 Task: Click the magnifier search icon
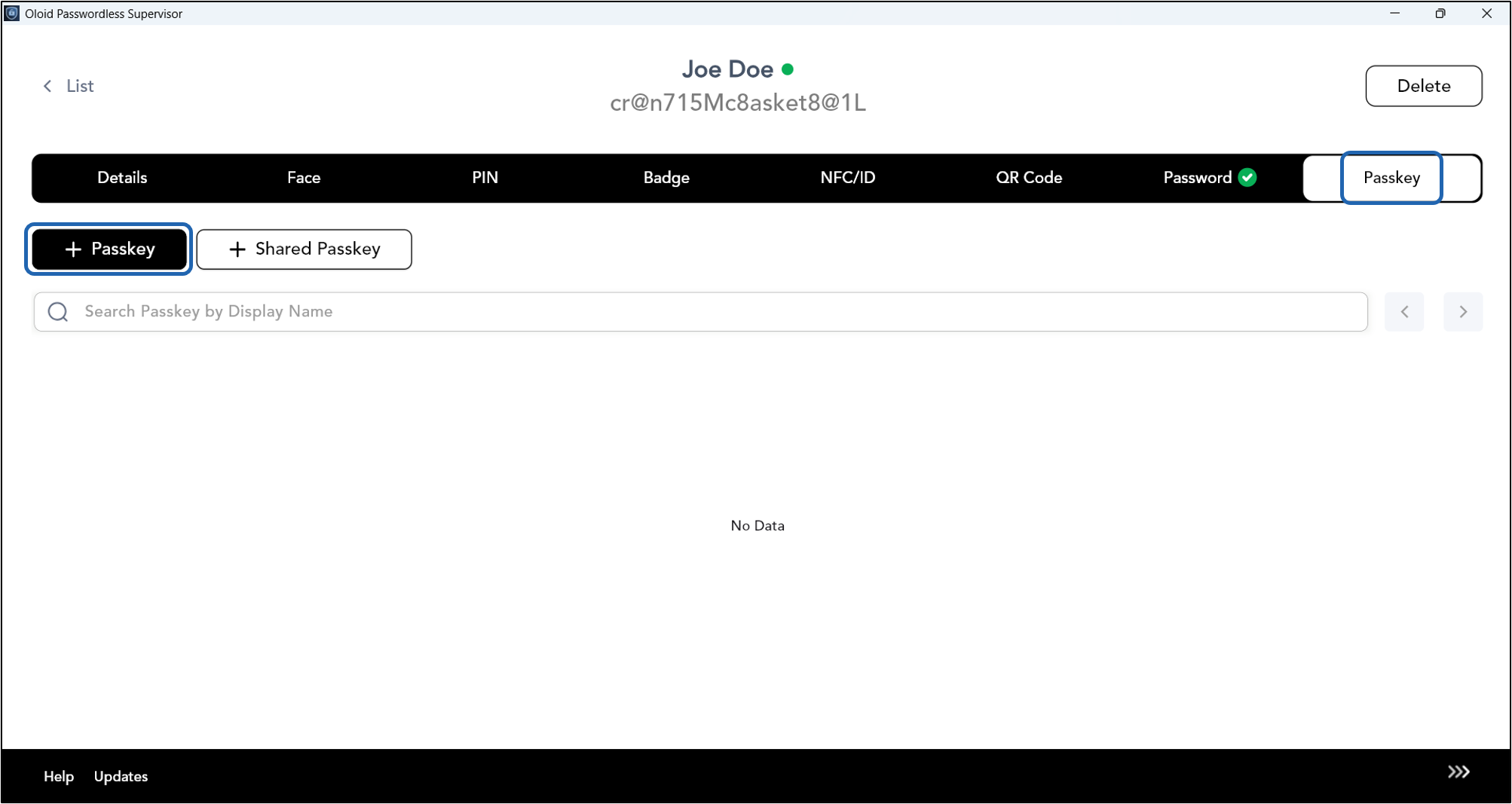tap(58, 311)
